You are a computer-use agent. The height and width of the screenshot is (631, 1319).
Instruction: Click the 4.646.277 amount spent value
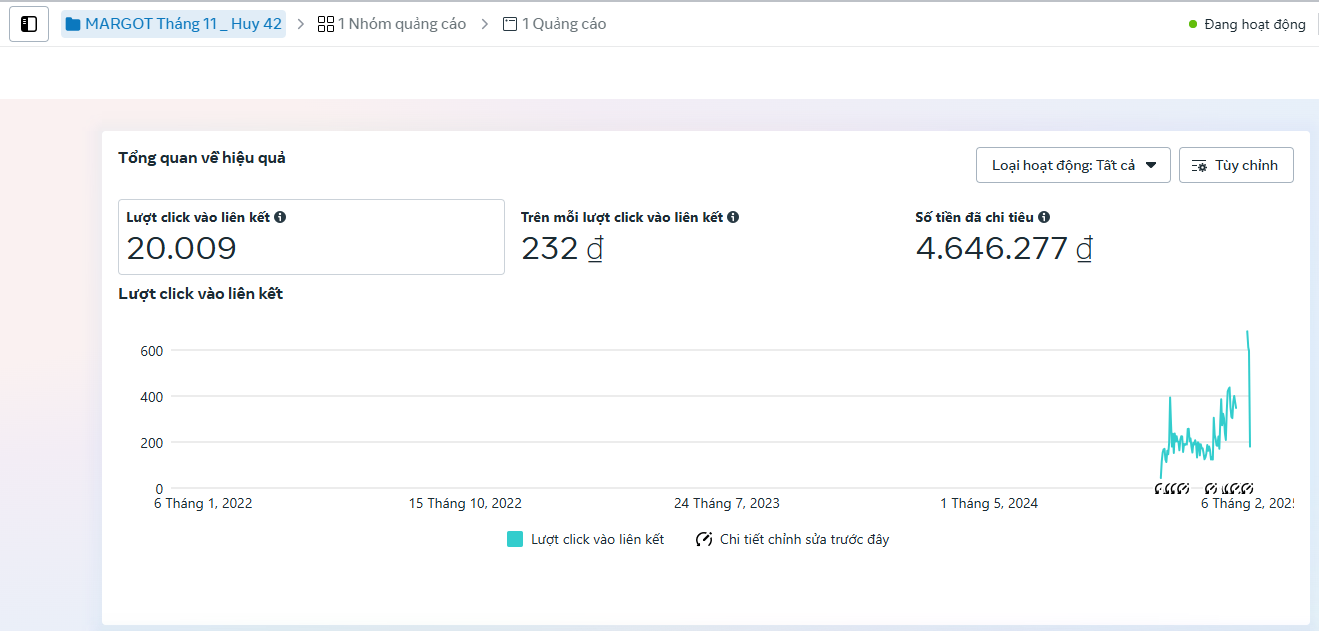coord(992,248)
